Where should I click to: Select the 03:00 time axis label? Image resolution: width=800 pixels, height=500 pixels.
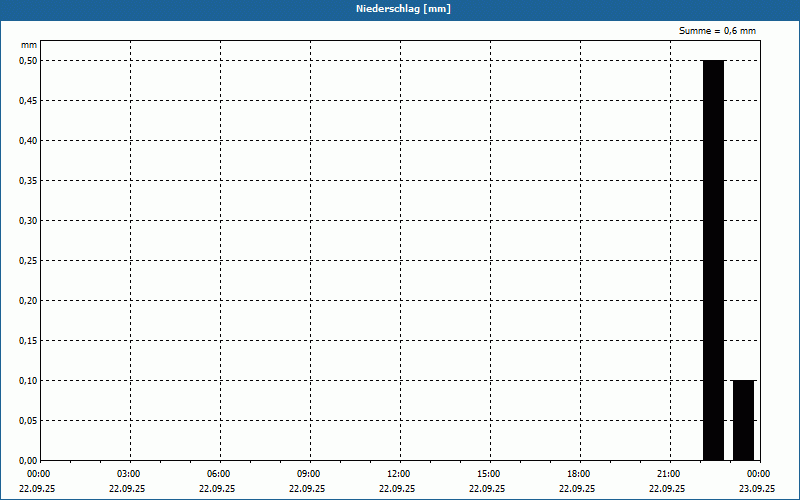pos(128,474)
